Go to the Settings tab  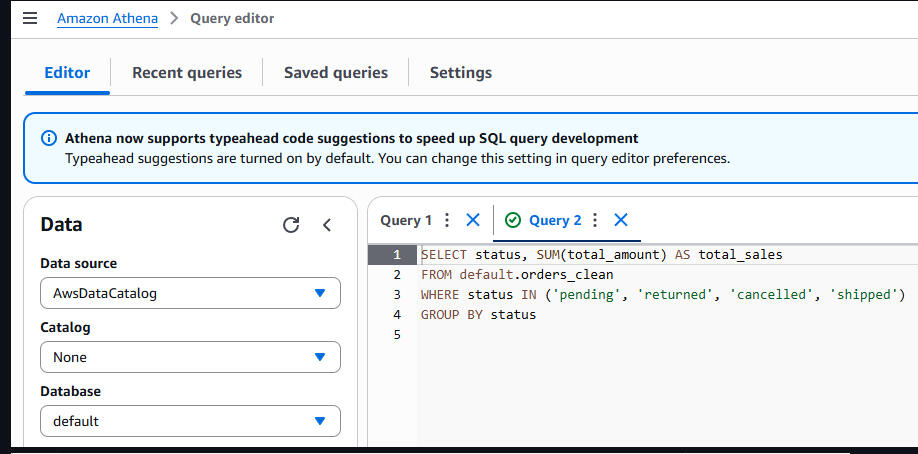461,72
